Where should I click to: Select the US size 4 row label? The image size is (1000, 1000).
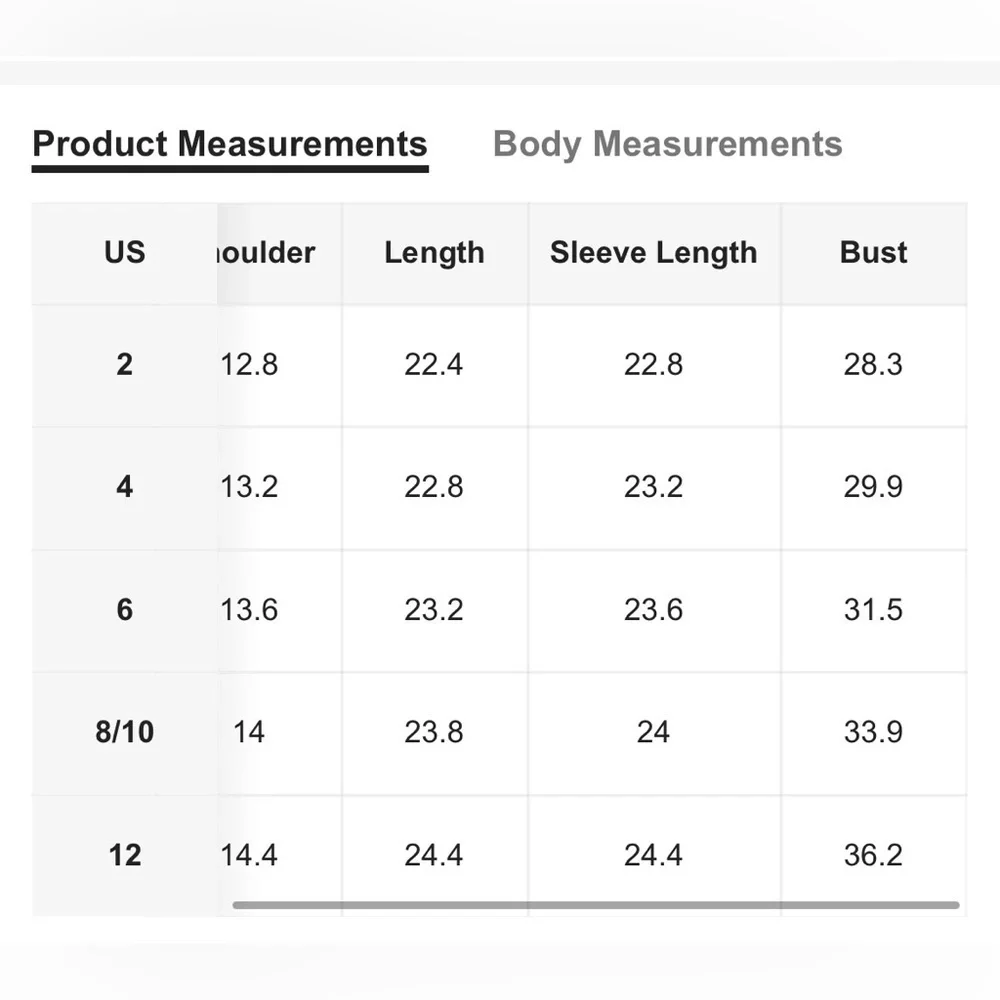(x=124, y=487)
